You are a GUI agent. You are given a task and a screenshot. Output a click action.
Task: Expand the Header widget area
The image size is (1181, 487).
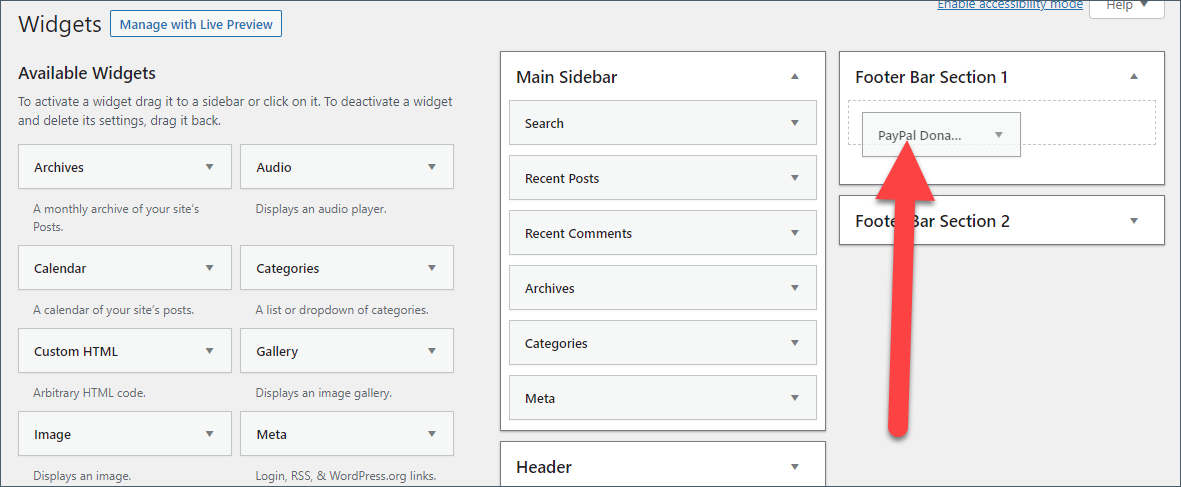click(x=795, y=467)
